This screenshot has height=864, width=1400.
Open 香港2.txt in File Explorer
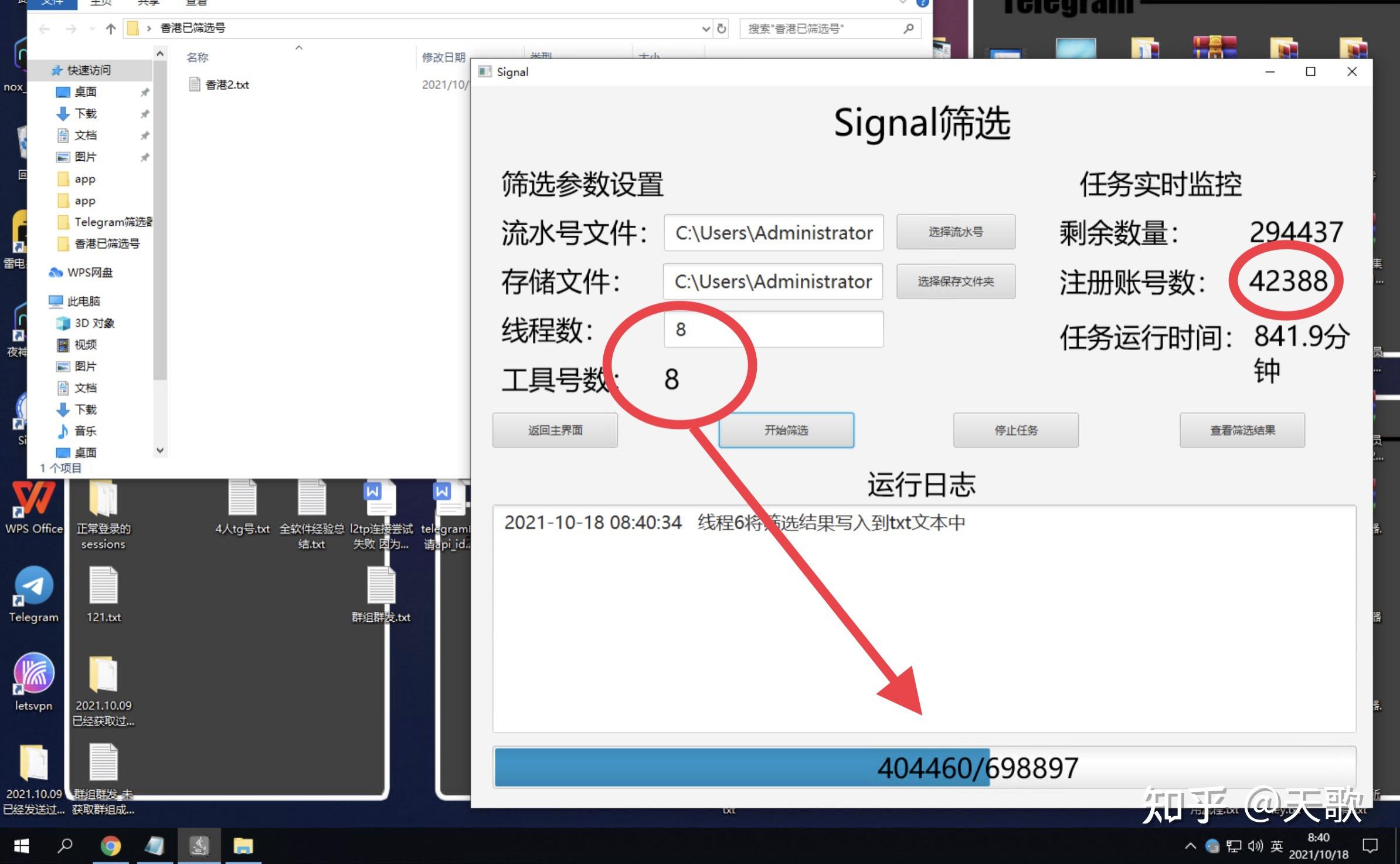coord(227,85)
